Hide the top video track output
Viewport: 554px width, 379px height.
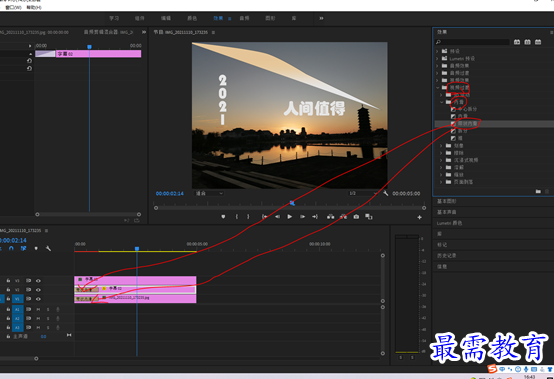38,281
